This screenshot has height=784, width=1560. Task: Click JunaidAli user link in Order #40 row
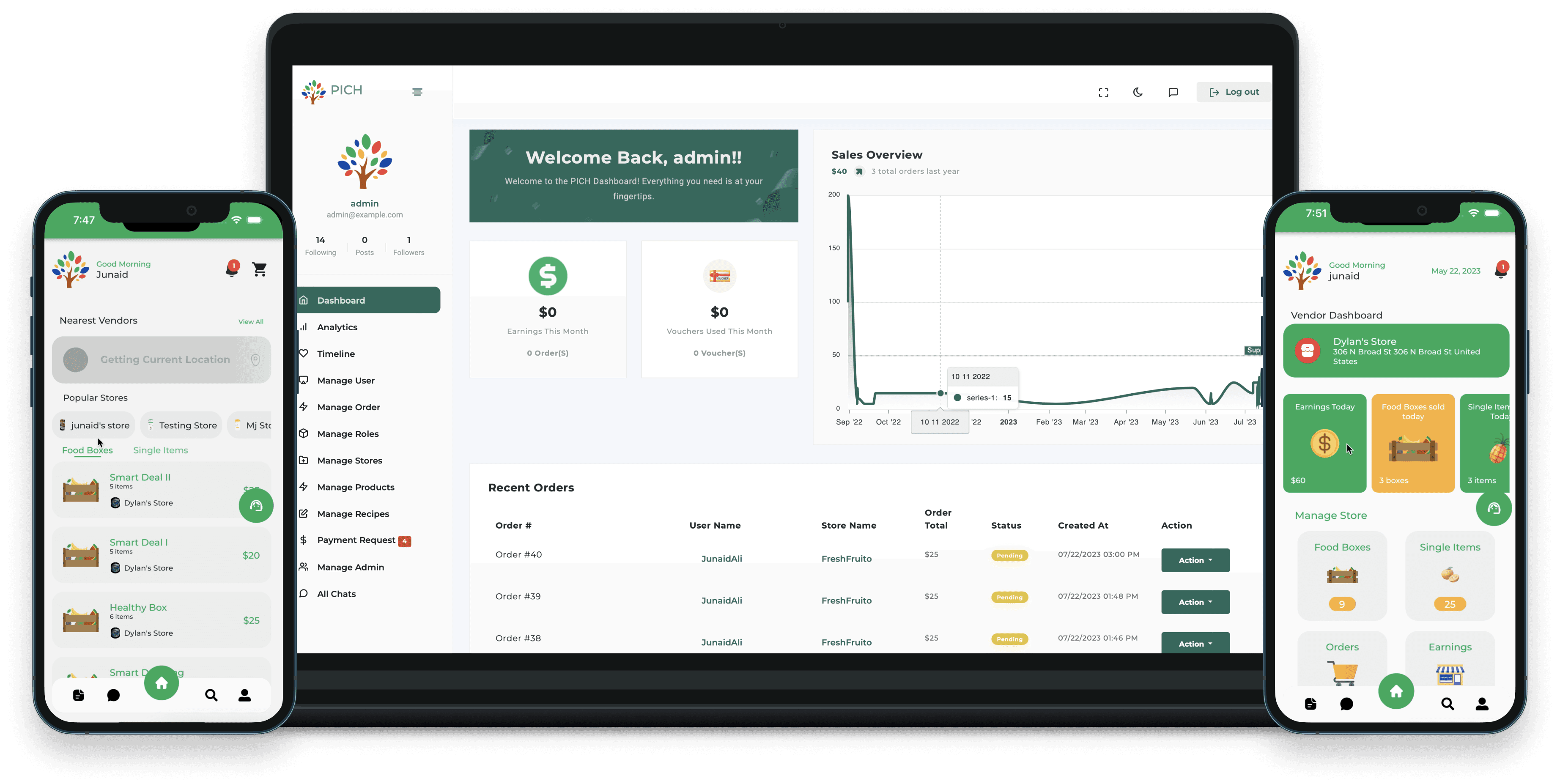tap(721, 558)
